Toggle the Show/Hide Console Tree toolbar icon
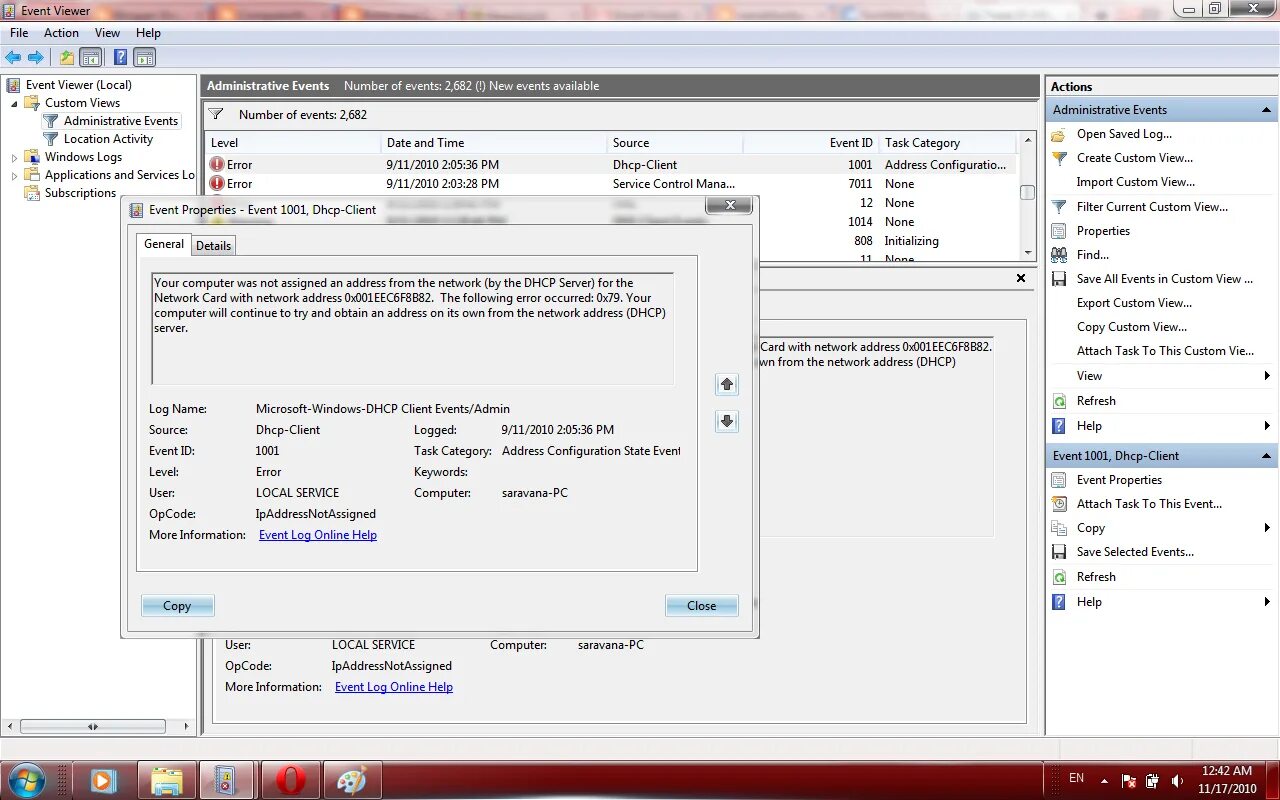This screenshot has height=800, width=1280. pos(91,58)
